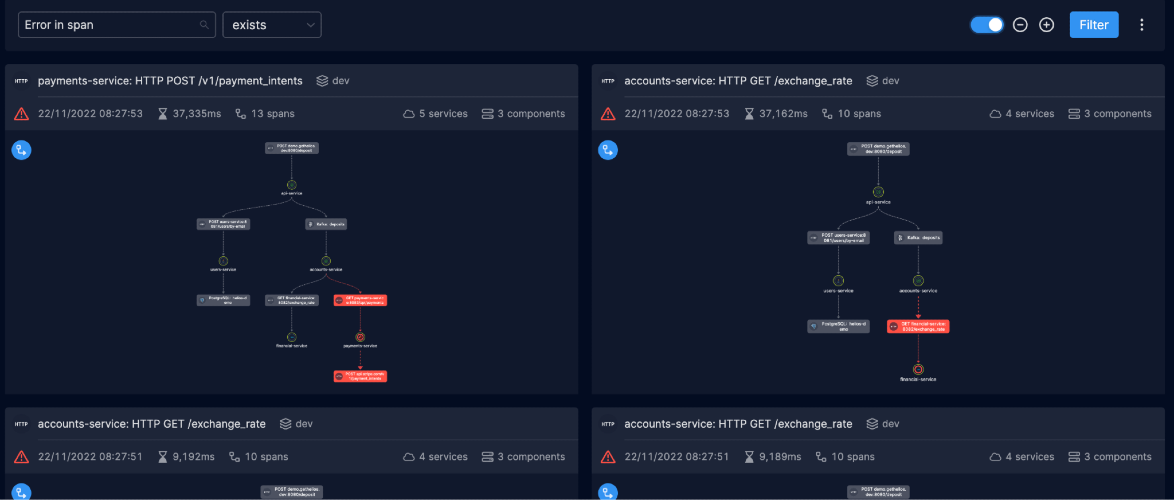Click the blue route icon on the payments-service graph
The width and height of the screenshot is (1174, 500).
21,150
